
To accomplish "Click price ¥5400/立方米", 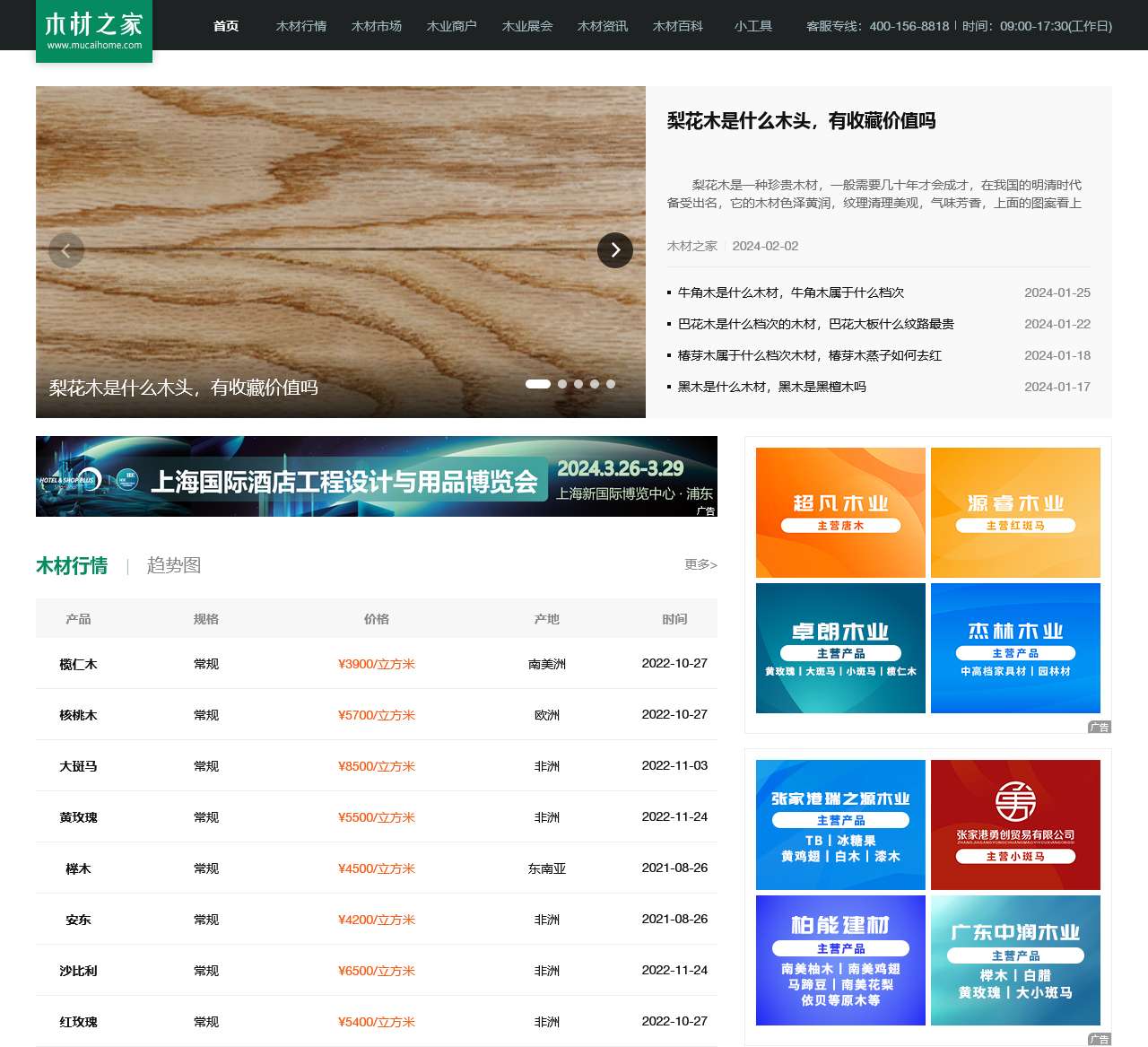I will coord(377,1022).
